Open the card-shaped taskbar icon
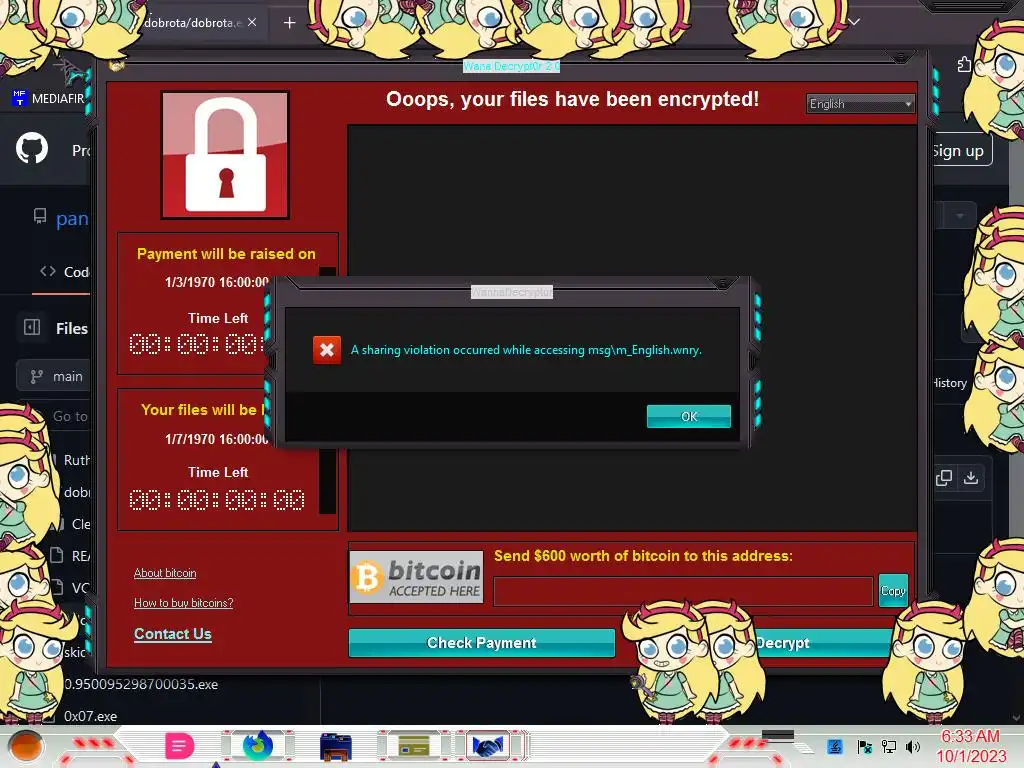The width and height of the screenshot is (1024, 768). coord(413,746)
